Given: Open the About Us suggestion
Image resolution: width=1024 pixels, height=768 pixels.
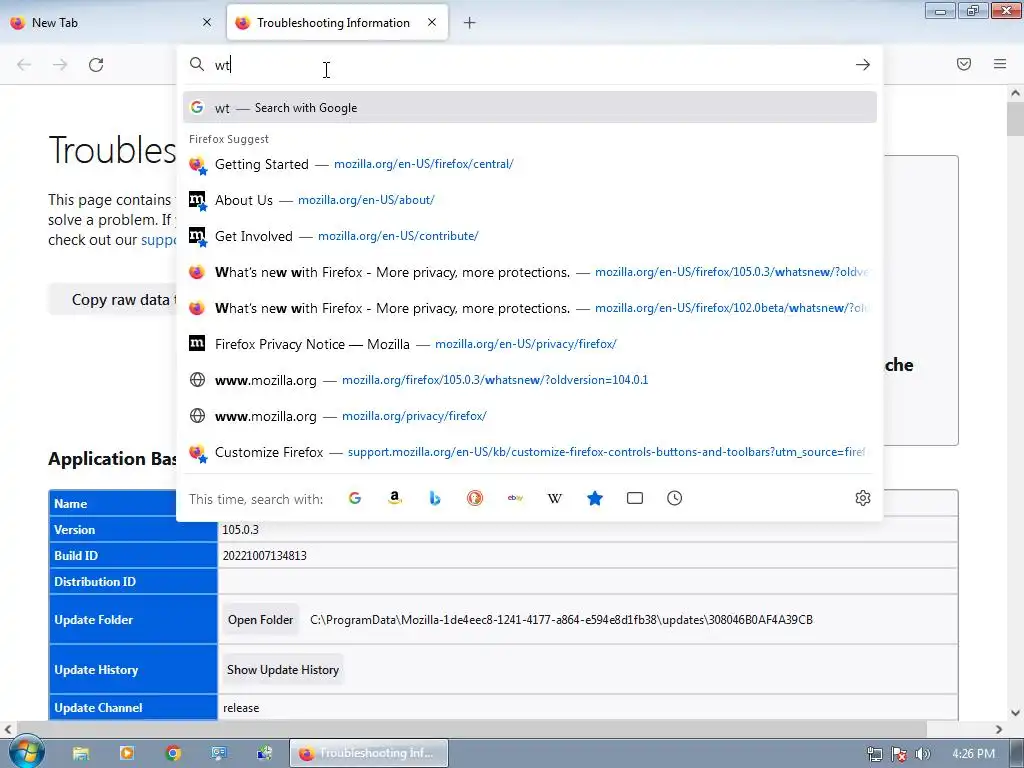Looking at the screenshot, I should pyautogui.click(x=530, y=200).
